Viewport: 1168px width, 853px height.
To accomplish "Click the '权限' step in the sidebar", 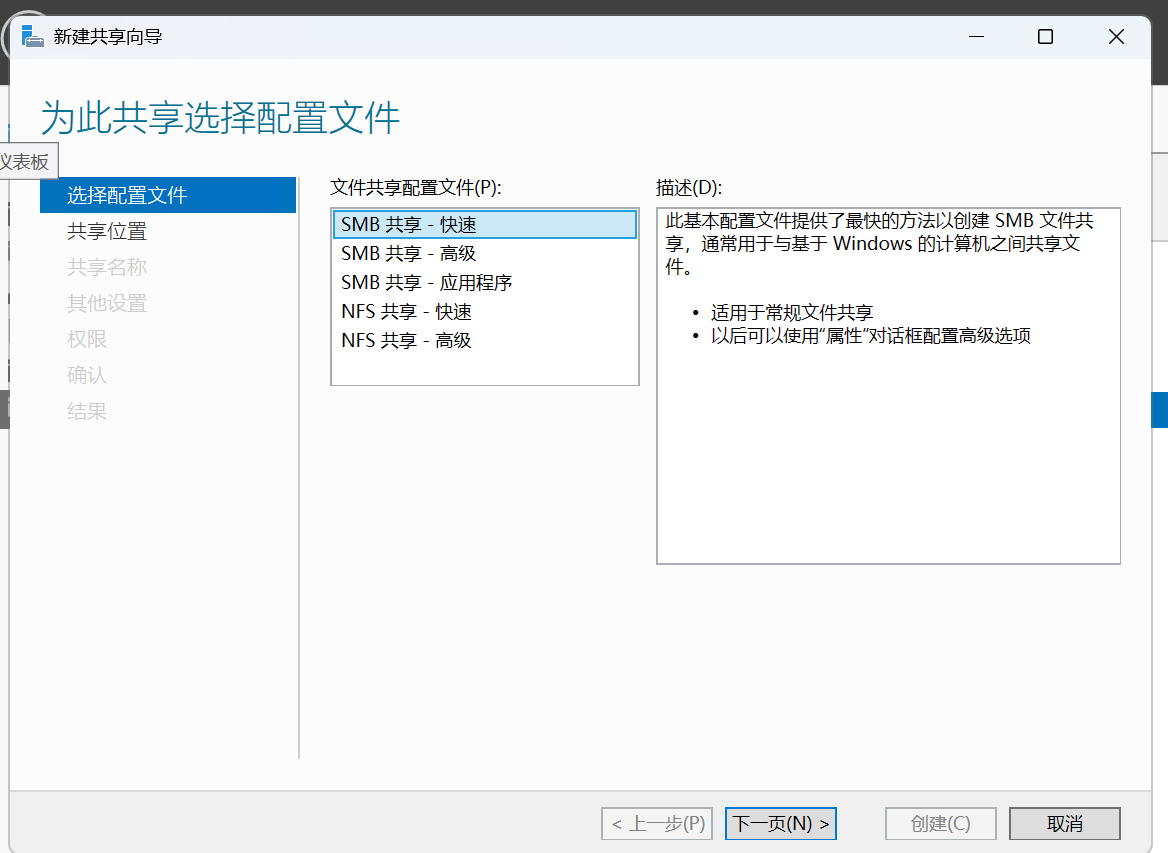I will (87, 340).
